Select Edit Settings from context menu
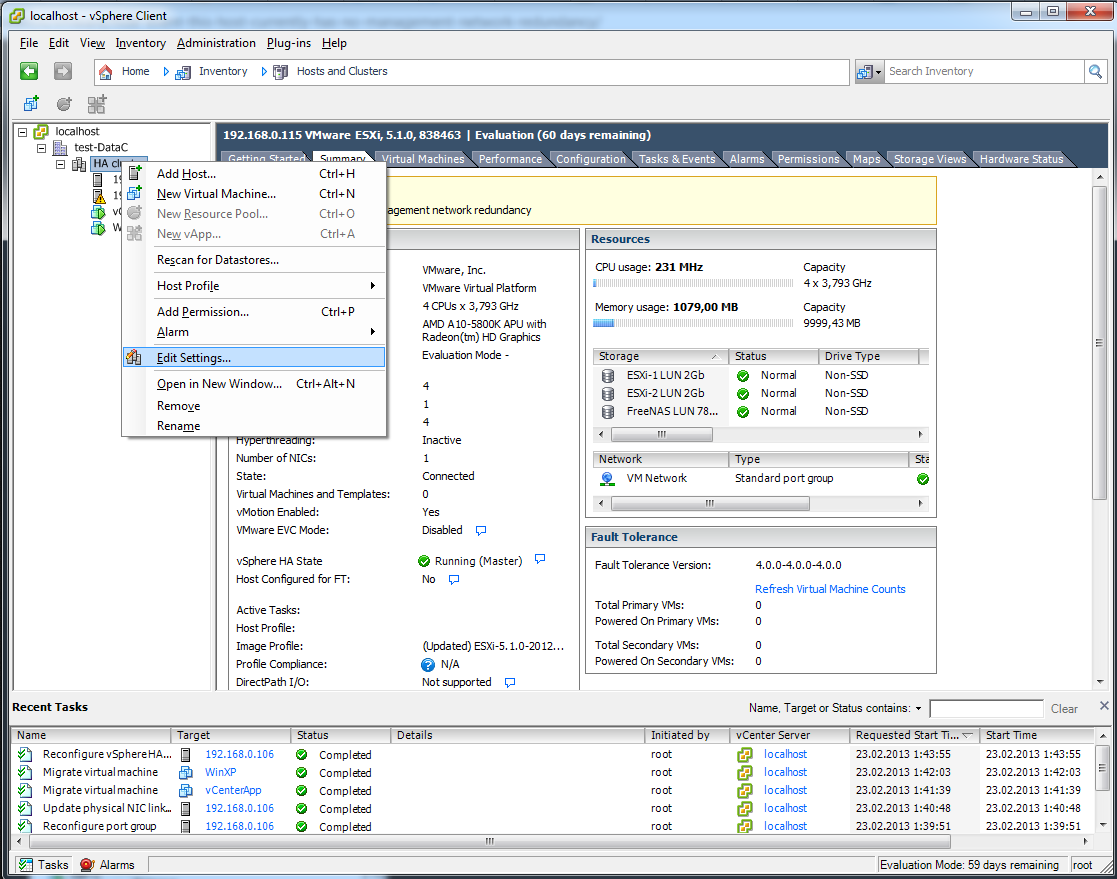The width and height of the screenshot is (1117, 879). click(254, 358)
